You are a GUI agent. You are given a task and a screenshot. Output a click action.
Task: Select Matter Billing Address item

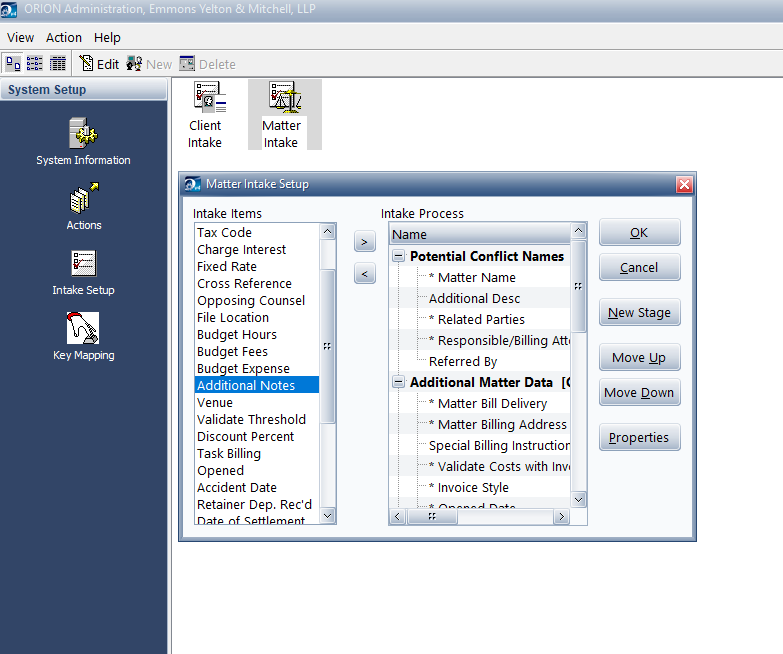pyautogui.click(x=498, y=424)
